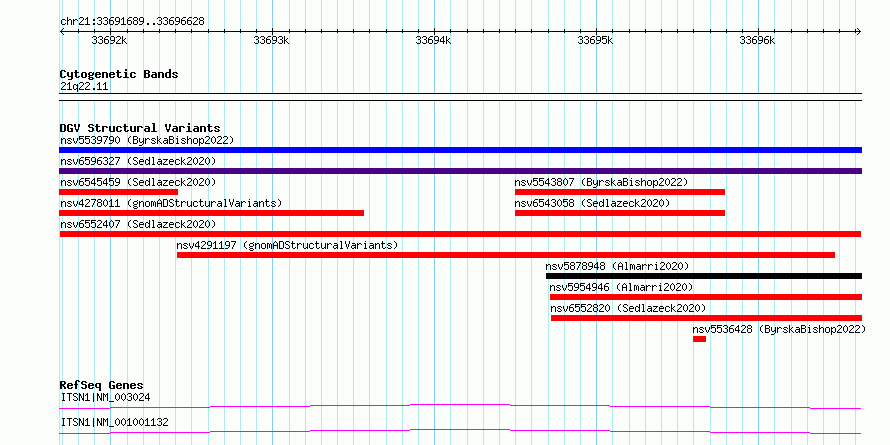Click the 33692k ruler tick label
The height and width of the screenshot is (445, 890).
click(109, 40)
